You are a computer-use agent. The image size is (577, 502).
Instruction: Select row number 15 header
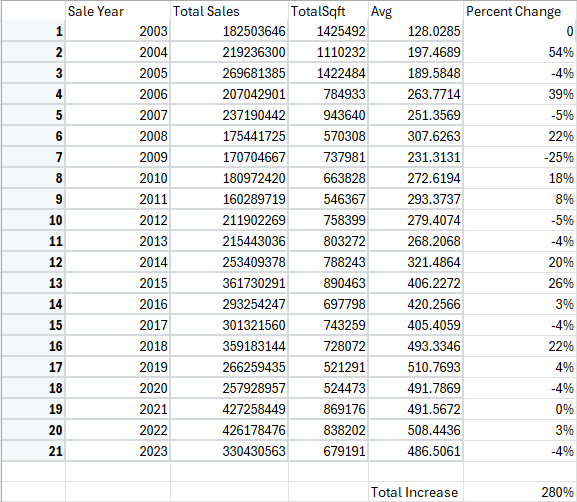pos(33,325)
